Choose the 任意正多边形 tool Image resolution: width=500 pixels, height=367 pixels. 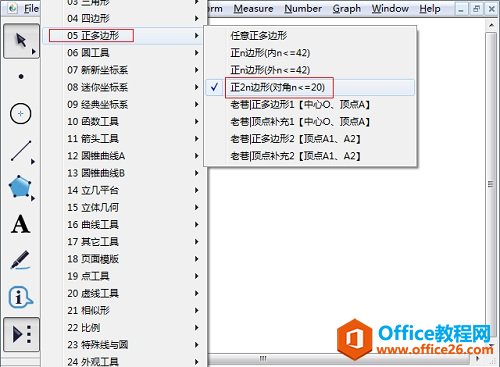310,36
